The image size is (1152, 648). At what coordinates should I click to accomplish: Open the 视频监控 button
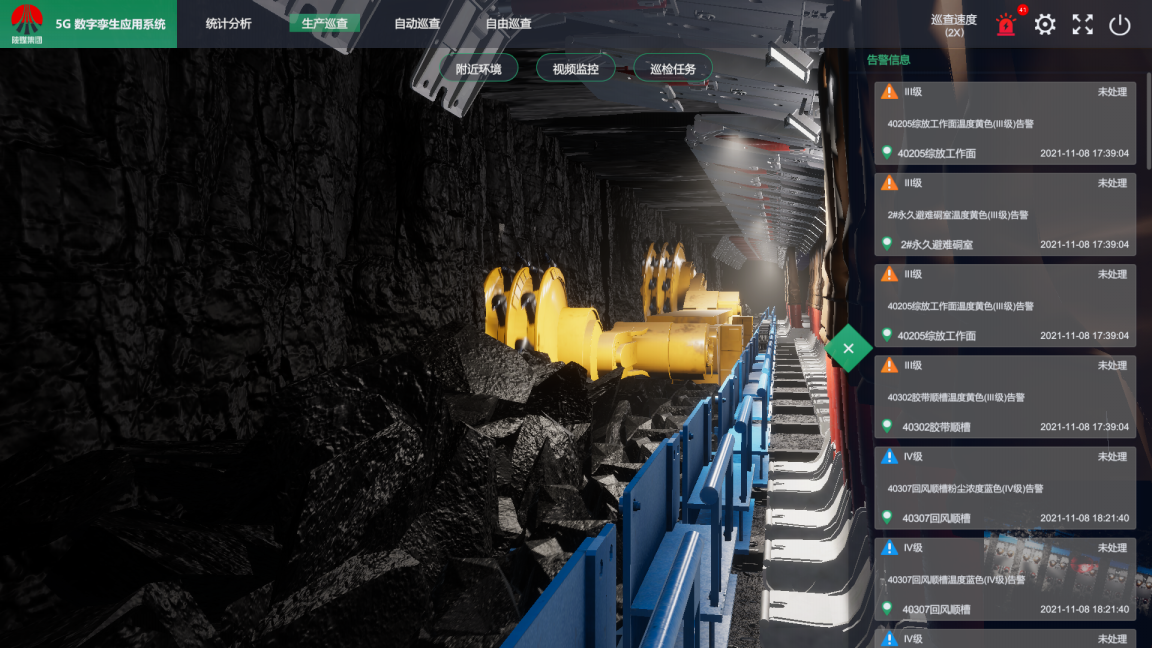[x=575, y=69]
